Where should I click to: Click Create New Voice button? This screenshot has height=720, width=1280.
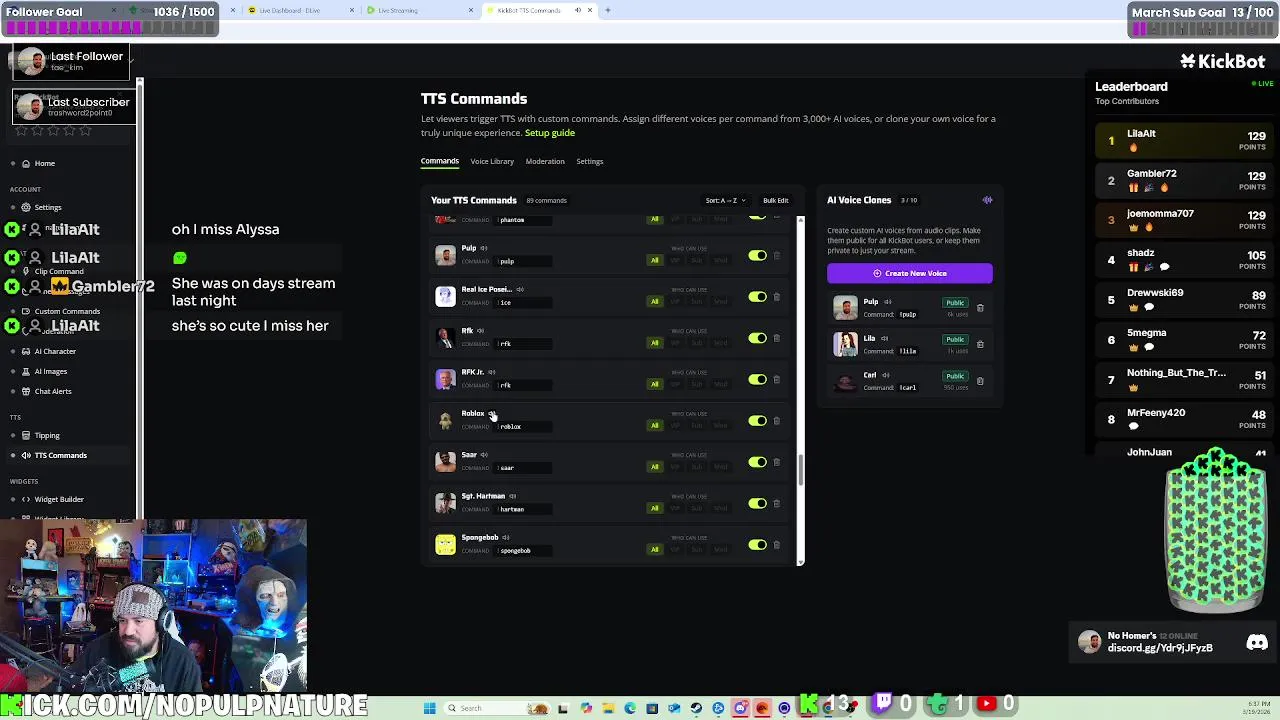pyautogui.click(x=910, y=273)
